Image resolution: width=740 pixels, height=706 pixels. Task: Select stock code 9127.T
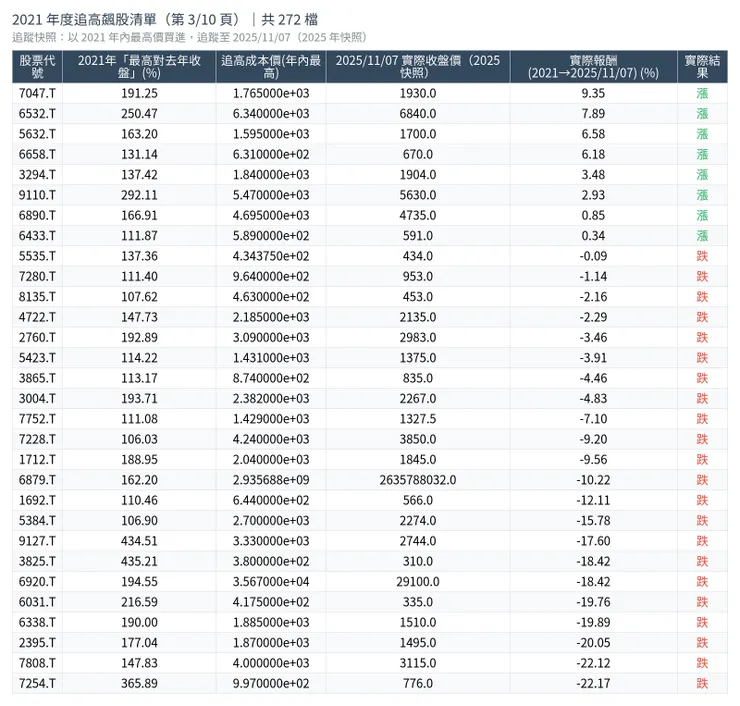click(x=37, y=541)
